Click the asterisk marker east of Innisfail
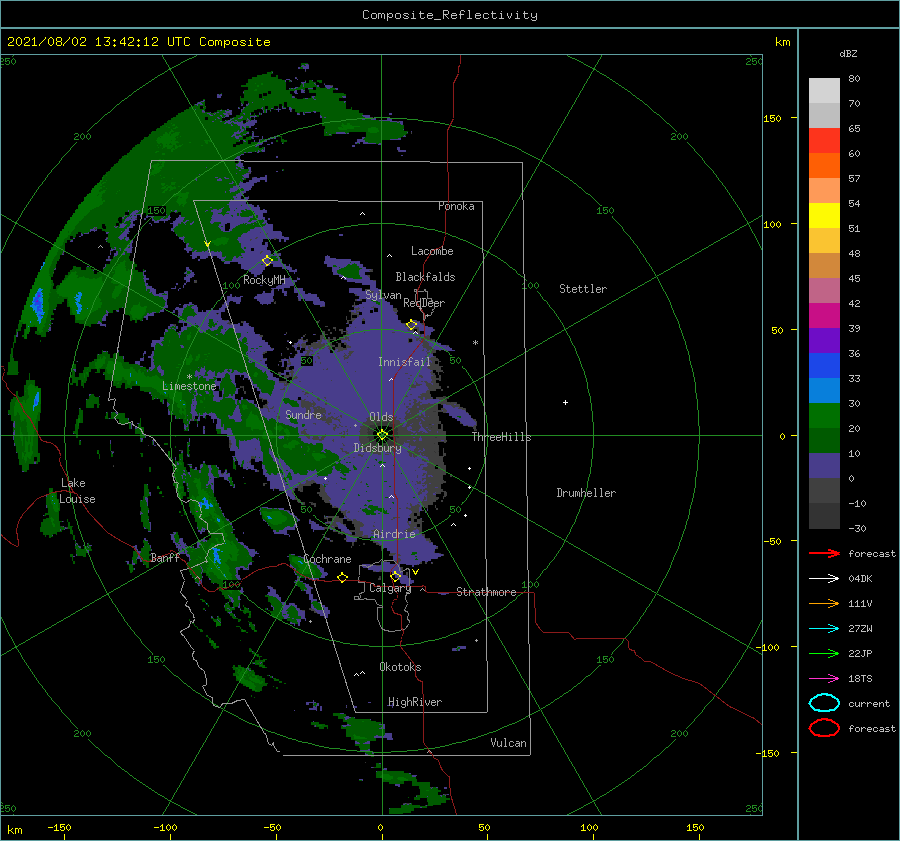The width and height of the screenshot is (900, 841). pyautogui.click(x=475, y=343)
